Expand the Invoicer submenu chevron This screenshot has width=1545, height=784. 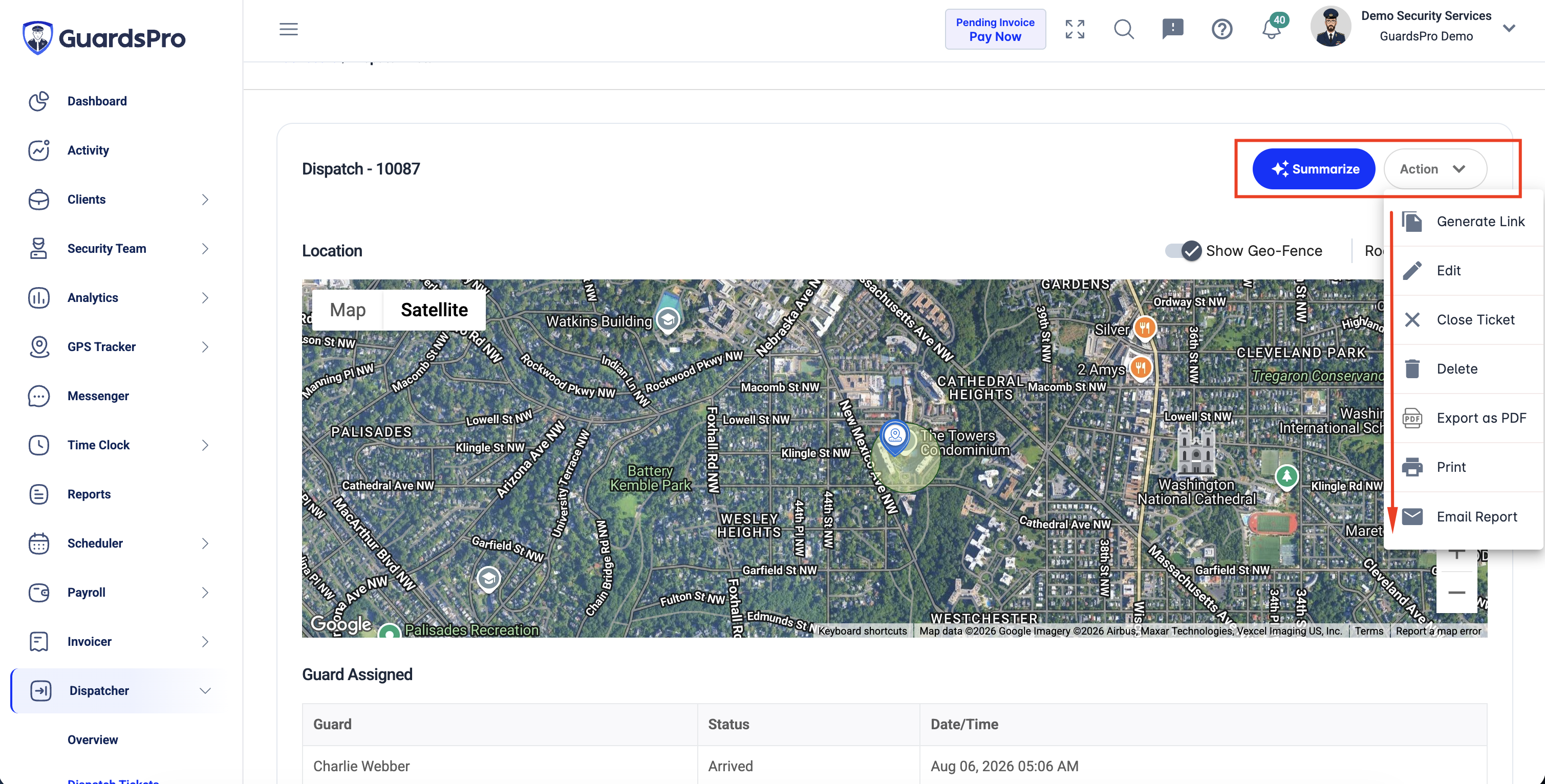coord(205,641)
